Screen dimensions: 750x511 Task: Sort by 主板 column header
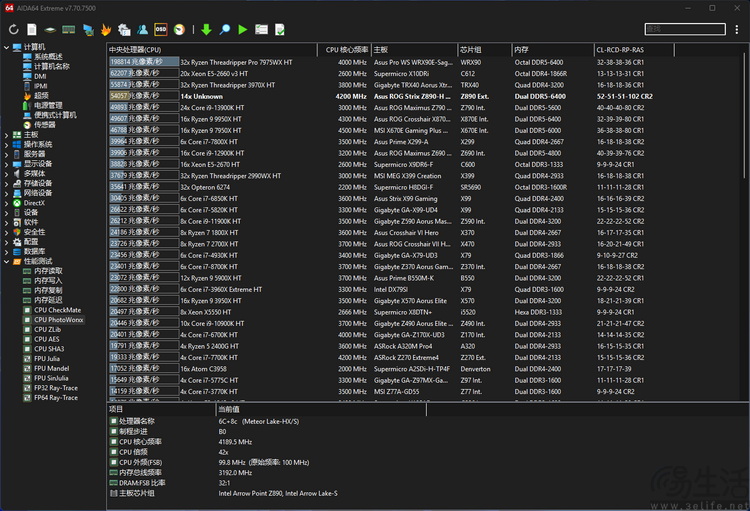tap(414, 50)
